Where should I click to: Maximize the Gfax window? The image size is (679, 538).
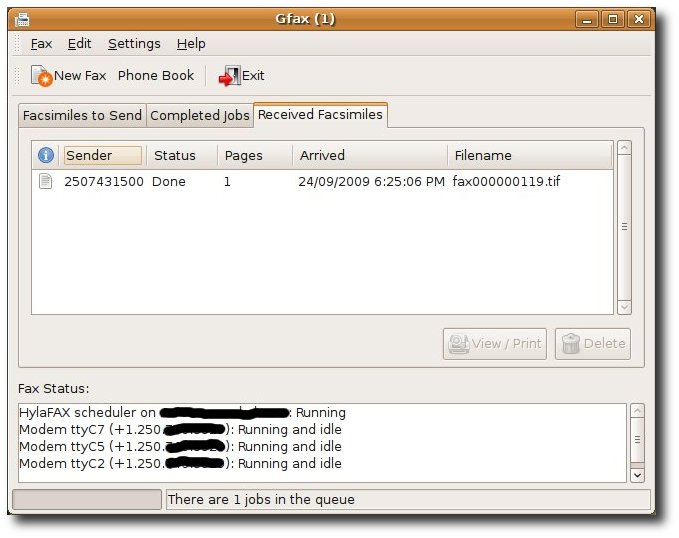(x=613, y=19)
